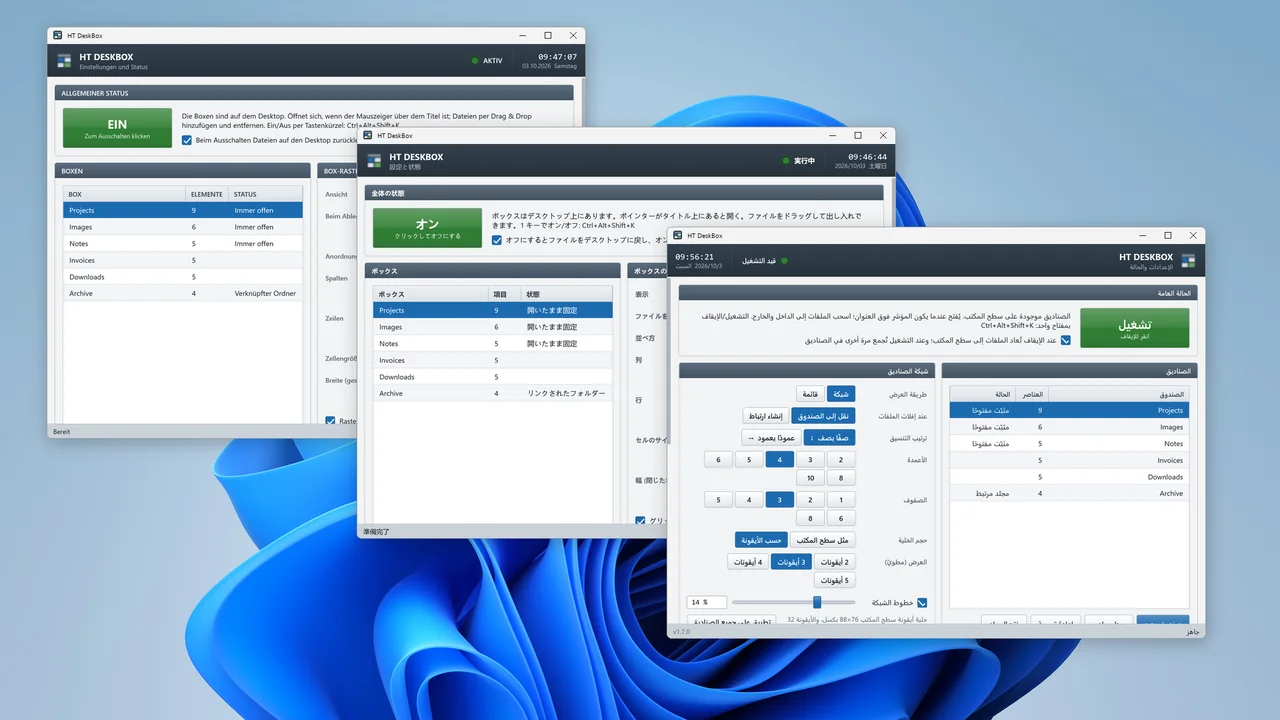Select the Archive row in German window

[x=183, y=293]
